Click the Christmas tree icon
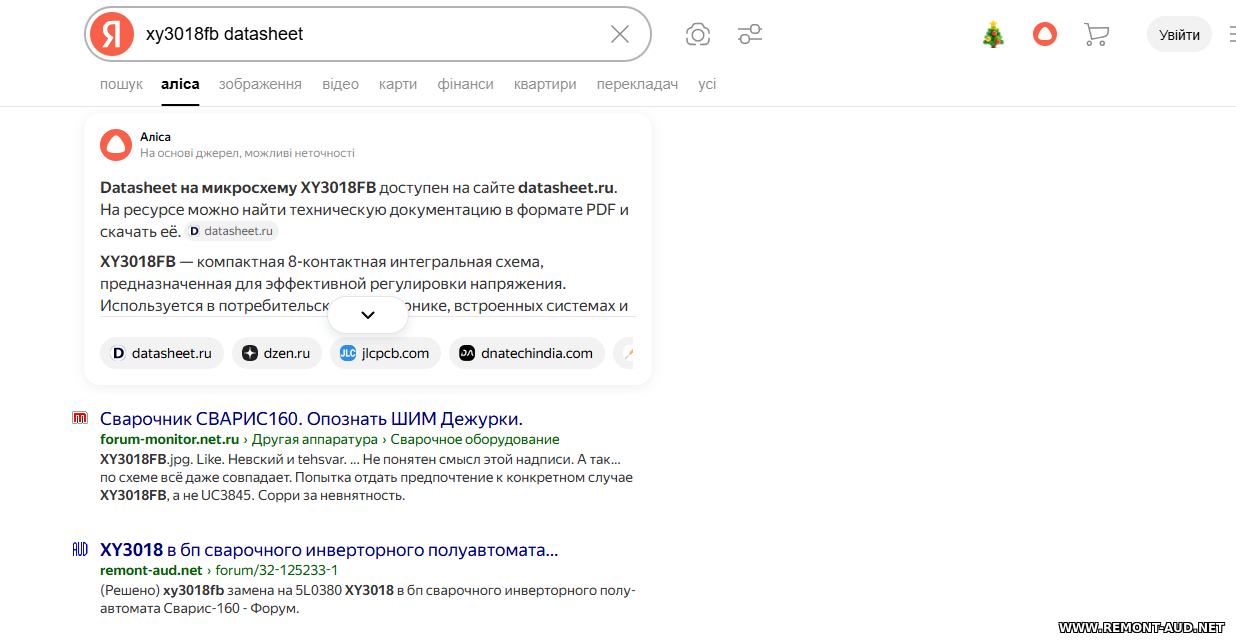 (993, 35)
